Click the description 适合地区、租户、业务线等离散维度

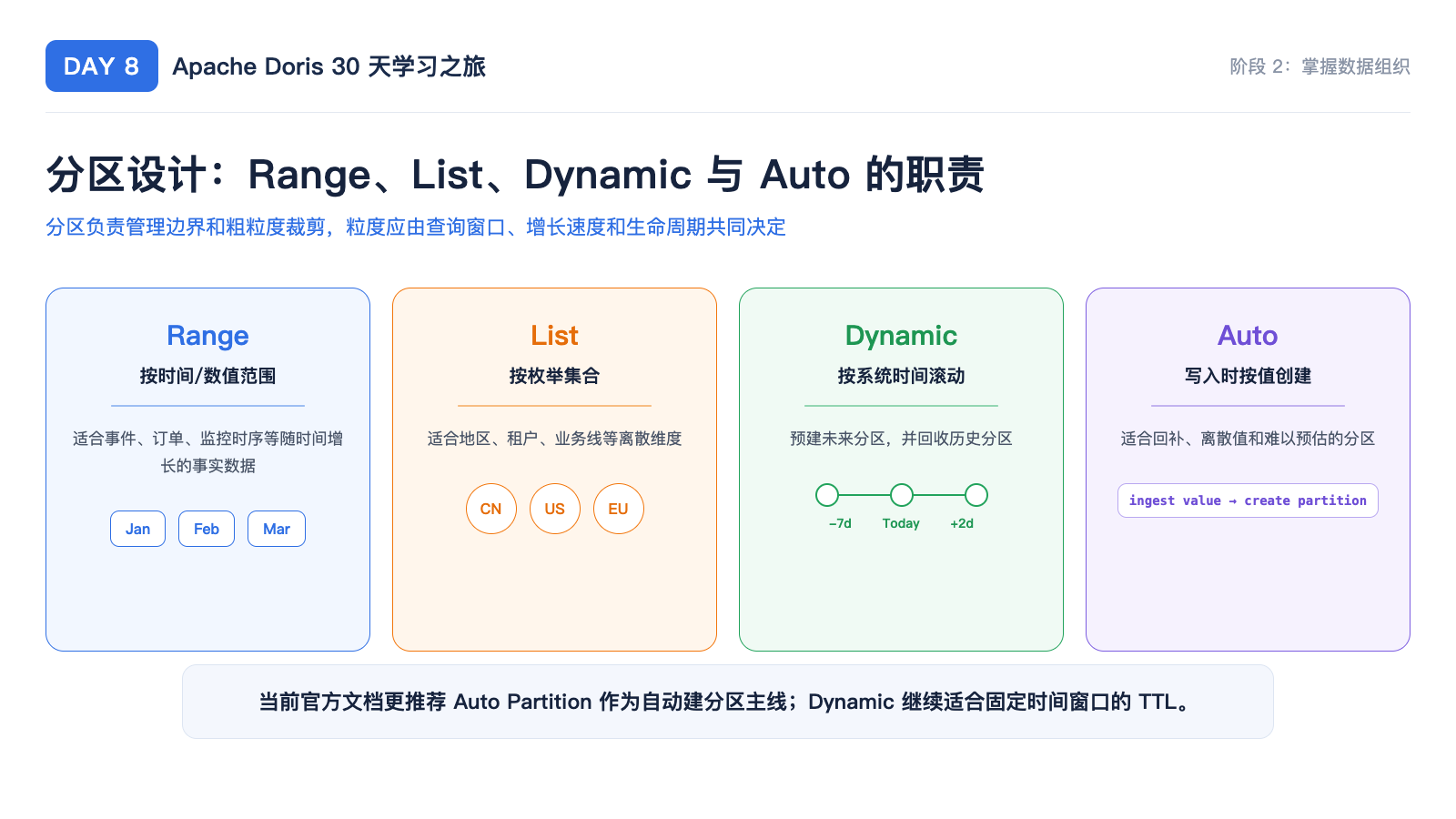(x=554, y=439)
